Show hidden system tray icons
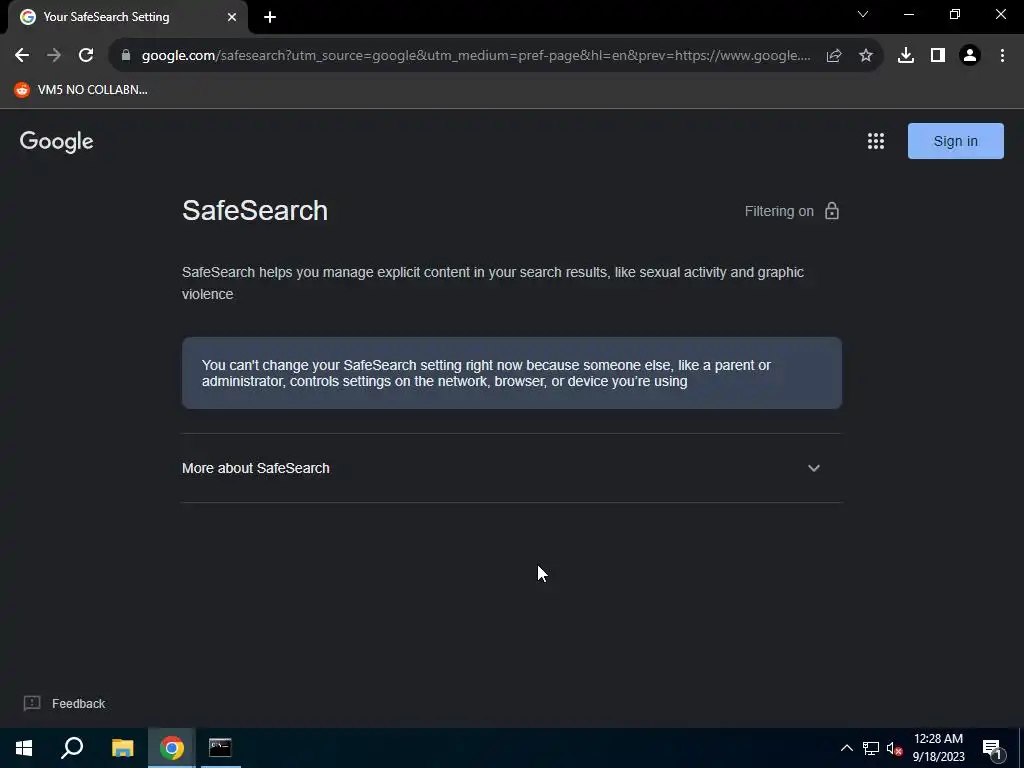The image size is (1024, 768). 846,748
